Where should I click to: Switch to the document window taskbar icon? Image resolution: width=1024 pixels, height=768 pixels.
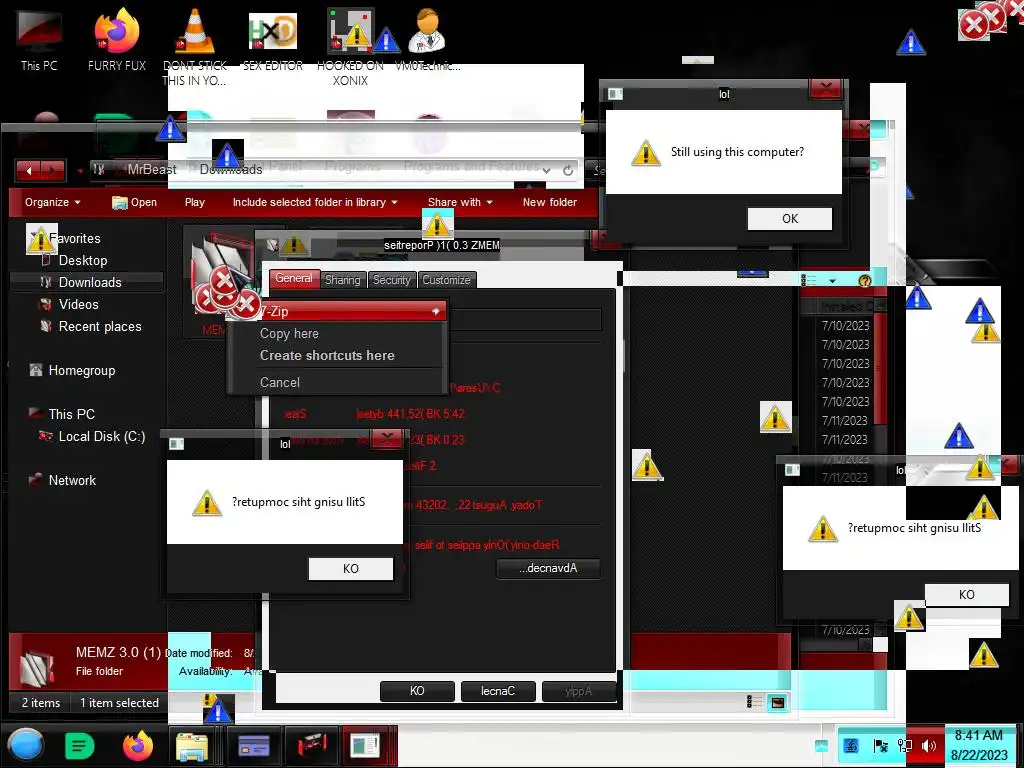pos(366,746)
